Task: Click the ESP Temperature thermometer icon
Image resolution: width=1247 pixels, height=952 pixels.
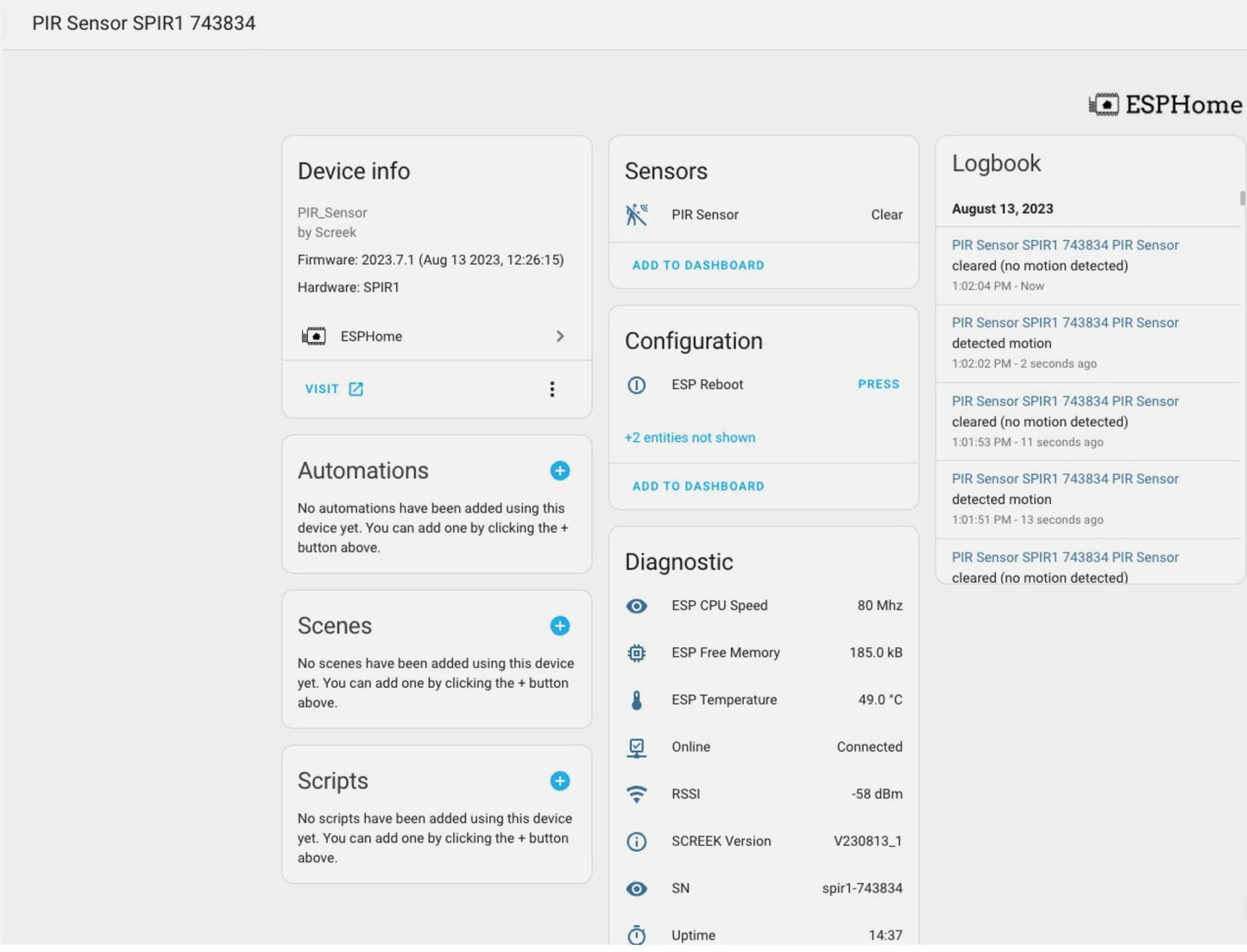Action: [637, 700]
